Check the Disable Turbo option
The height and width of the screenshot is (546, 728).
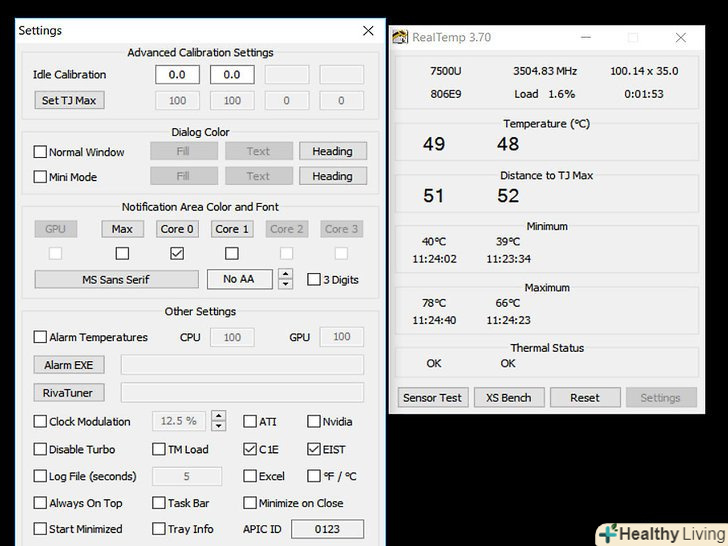[40, 449]
